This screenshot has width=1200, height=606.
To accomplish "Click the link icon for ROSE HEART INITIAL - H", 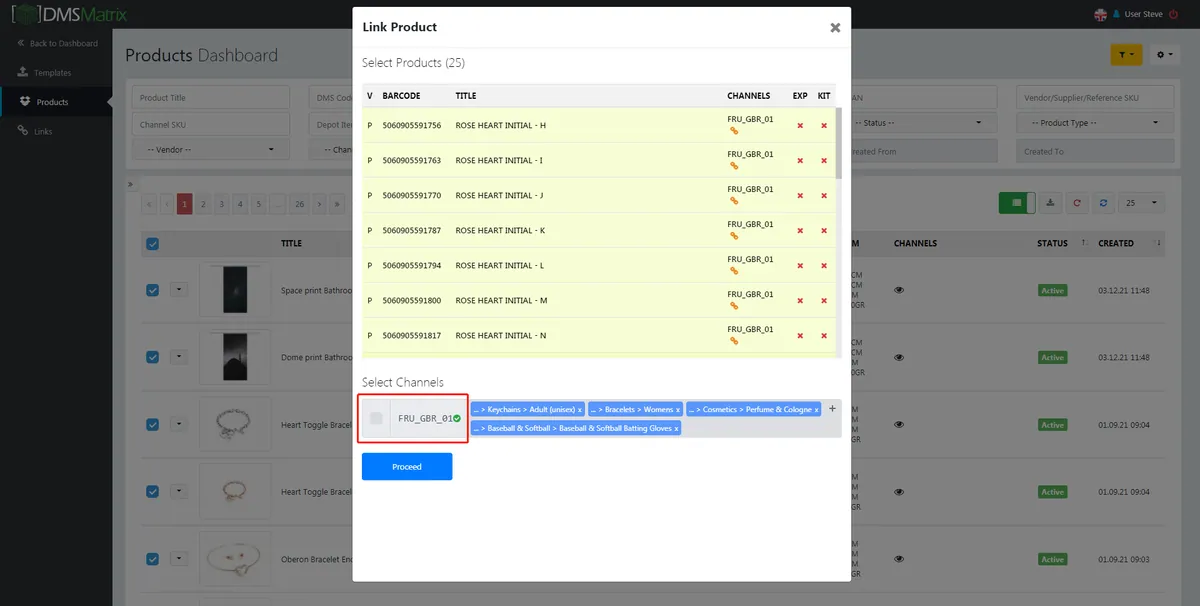I will pyautogui.click(x=733, y=131).
